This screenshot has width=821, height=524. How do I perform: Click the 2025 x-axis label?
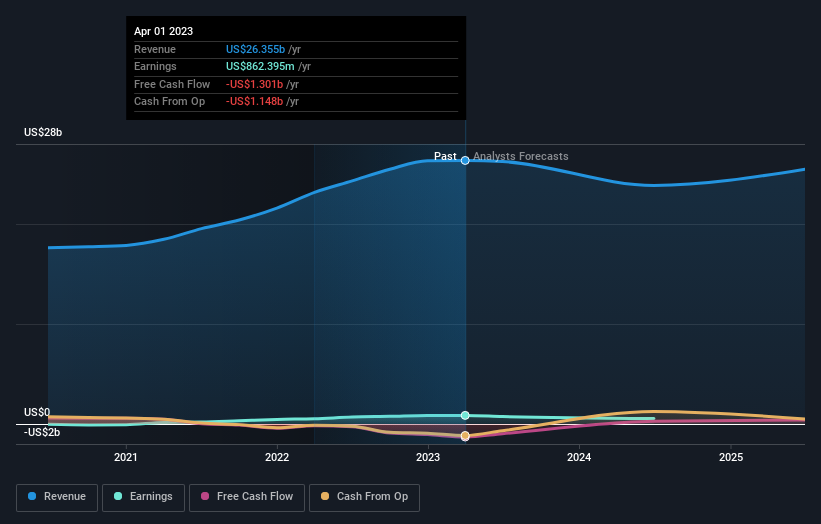tap(731, 458)
